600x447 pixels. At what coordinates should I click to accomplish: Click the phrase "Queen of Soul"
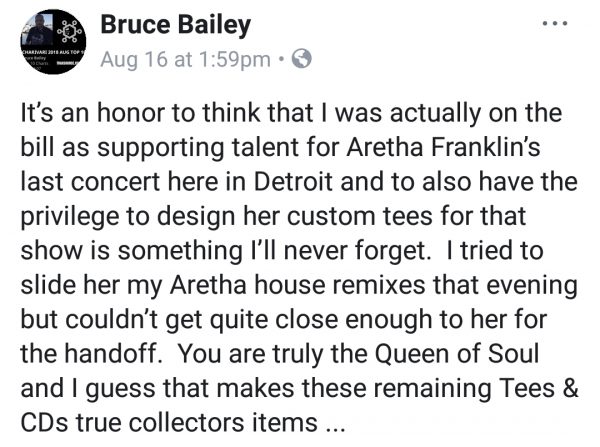[457, 354]
